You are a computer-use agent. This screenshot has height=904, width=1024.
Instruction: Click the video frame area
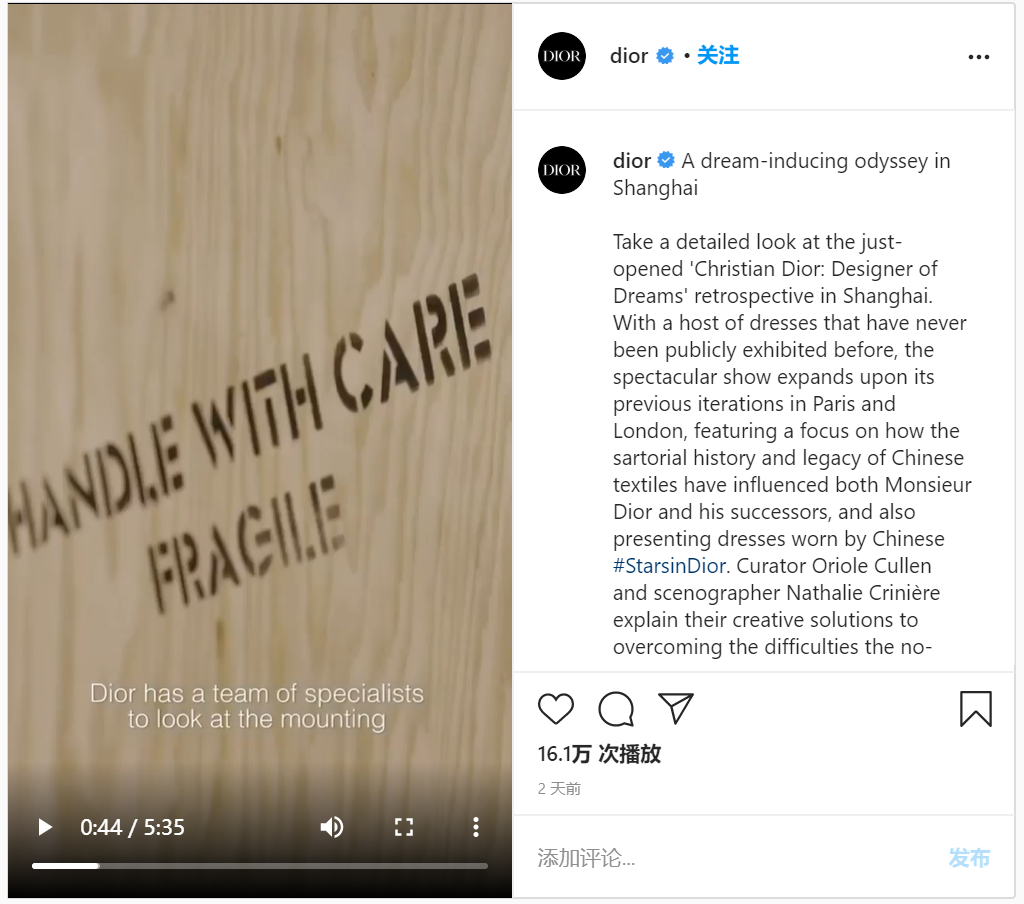click(260, 392)
